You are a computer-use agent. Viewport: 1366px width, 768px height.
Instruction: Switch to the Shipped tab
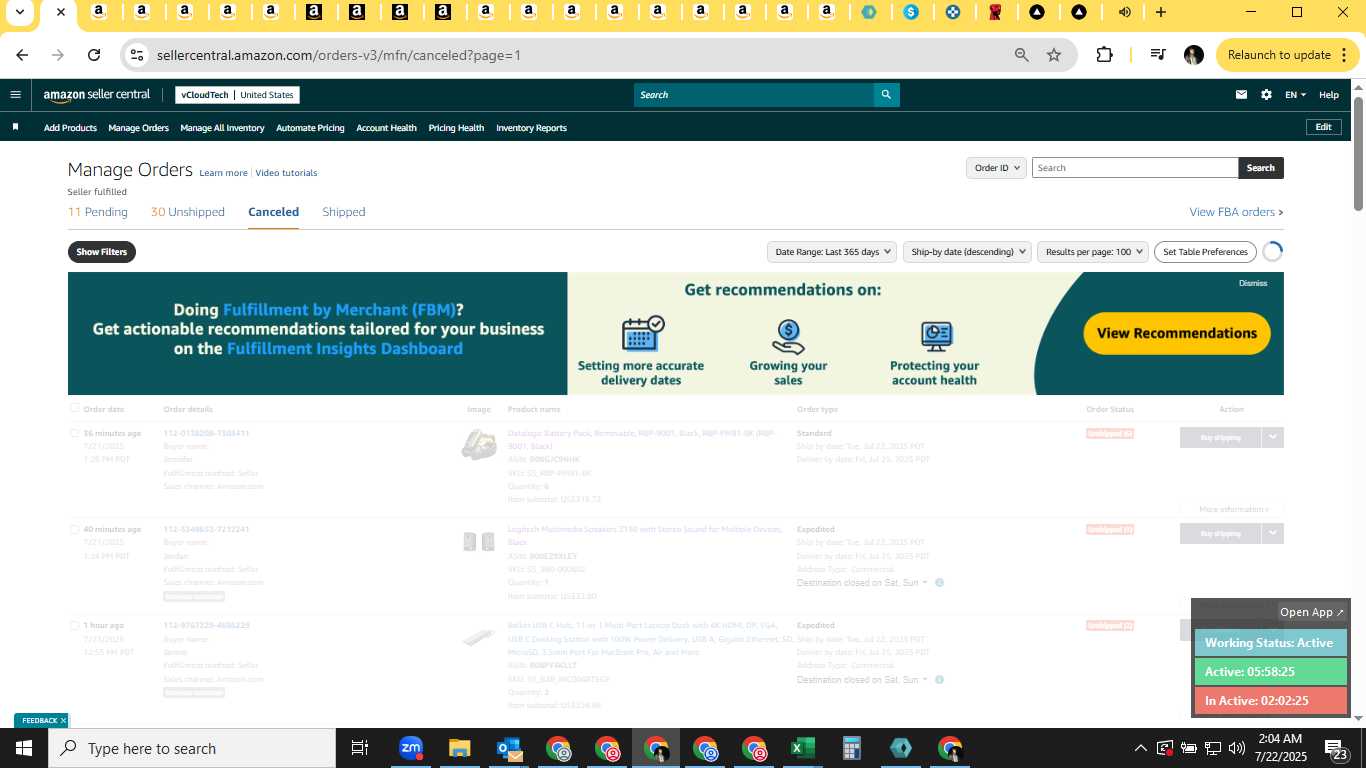point(344,212)
